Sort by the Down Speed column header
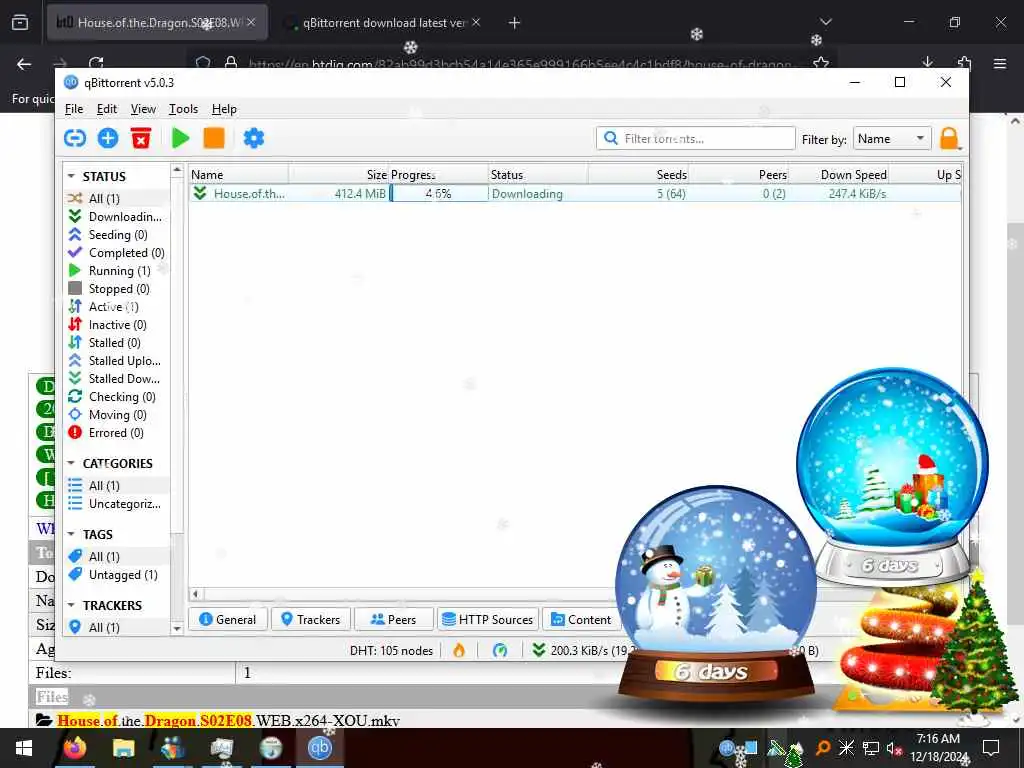The width and height of the screenshot is (1024, 768). pyautogui.click(x=839, y=174)
